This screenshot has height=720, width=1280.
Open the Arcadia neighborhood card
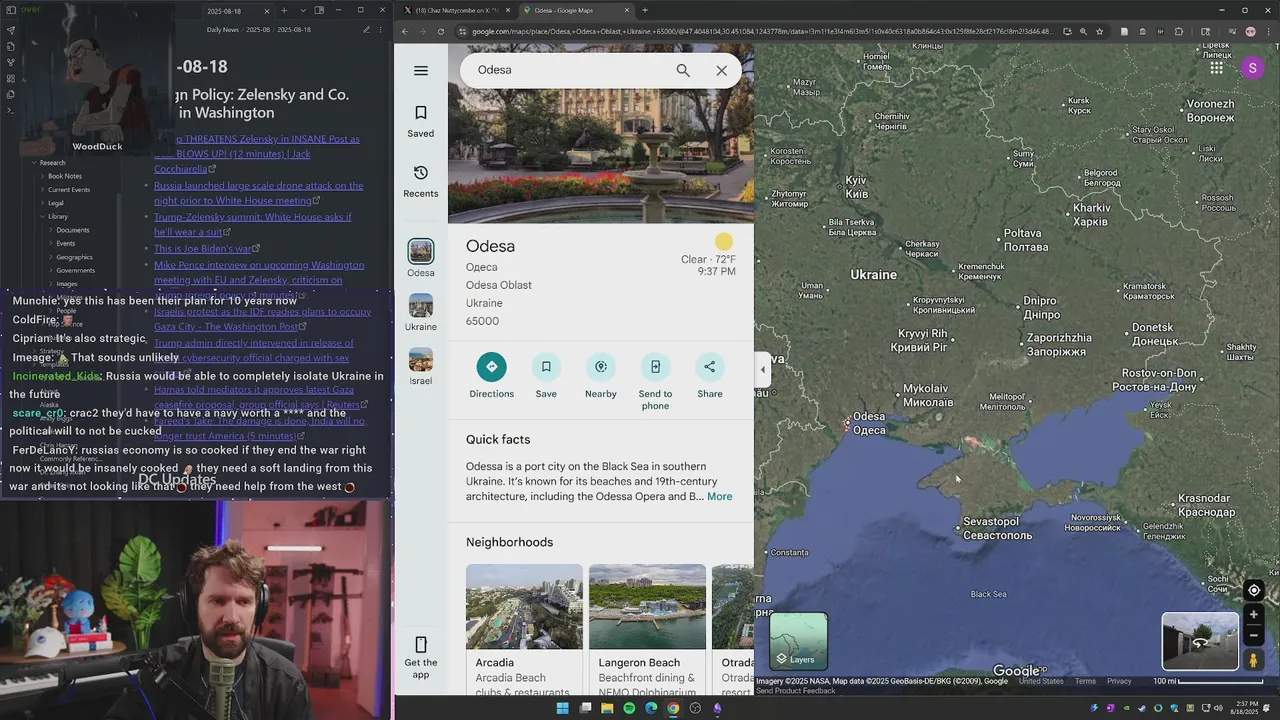(524, 628)
